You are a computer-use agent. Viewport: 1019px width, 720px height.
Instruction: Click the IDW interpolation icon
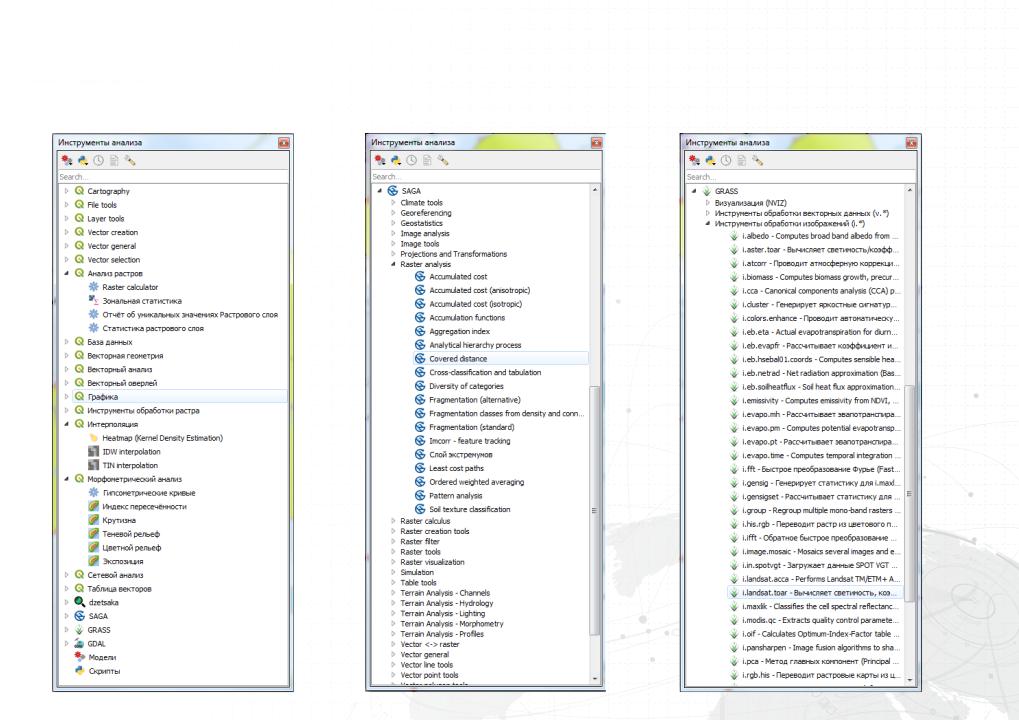[x=94, y=451]
